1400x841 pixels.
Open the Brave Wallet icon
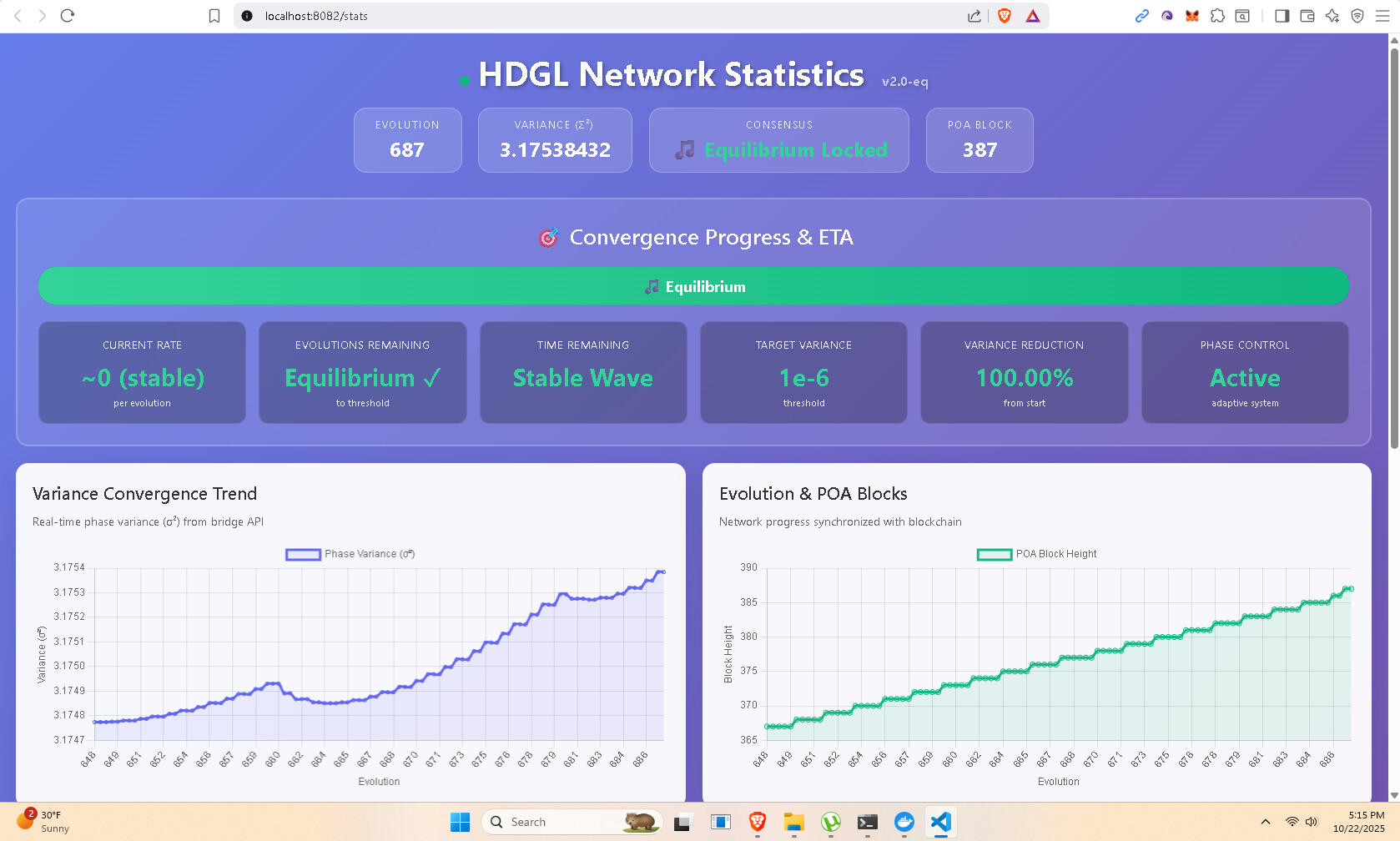1307,16
